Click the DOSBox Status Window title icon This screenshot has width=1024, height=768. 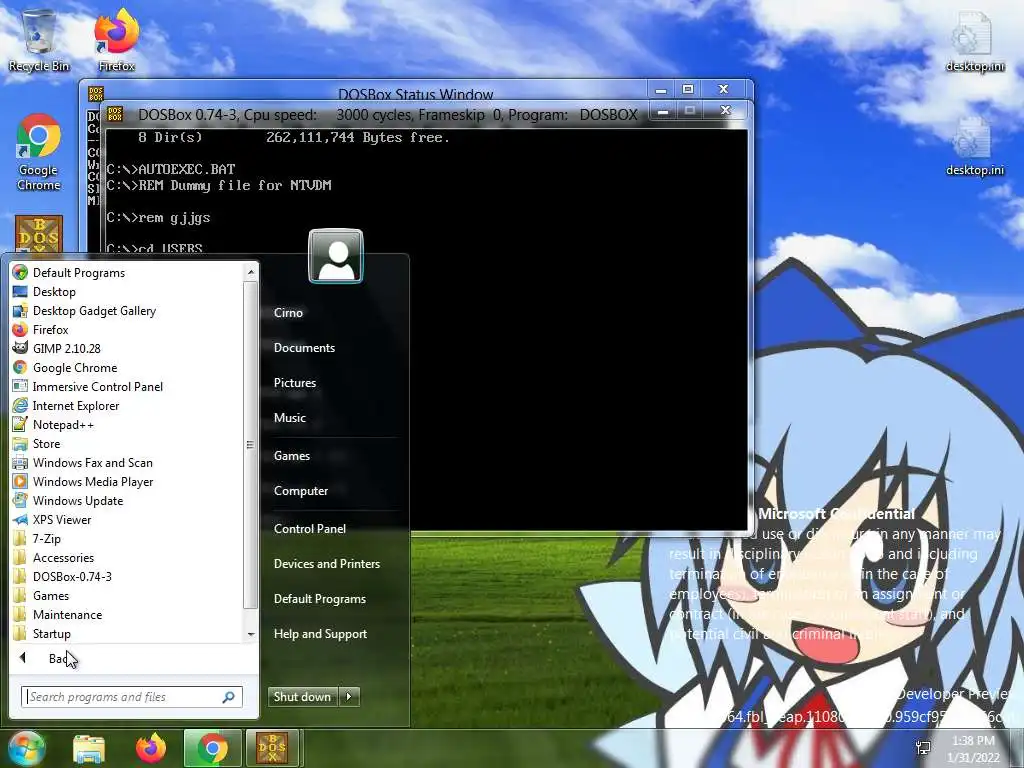click(95, 93)
